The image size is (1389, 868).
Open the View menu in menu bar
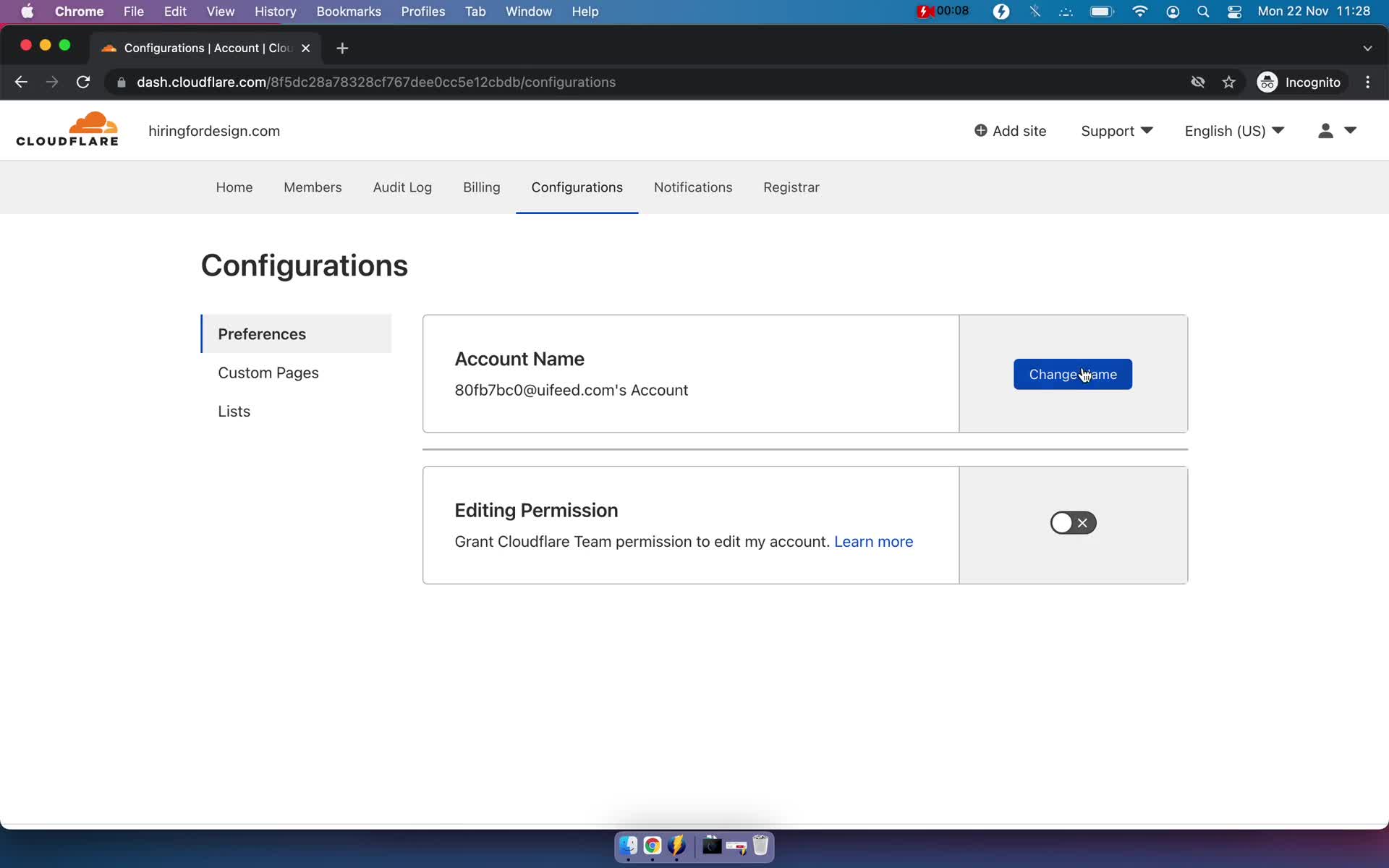[221, 12]
